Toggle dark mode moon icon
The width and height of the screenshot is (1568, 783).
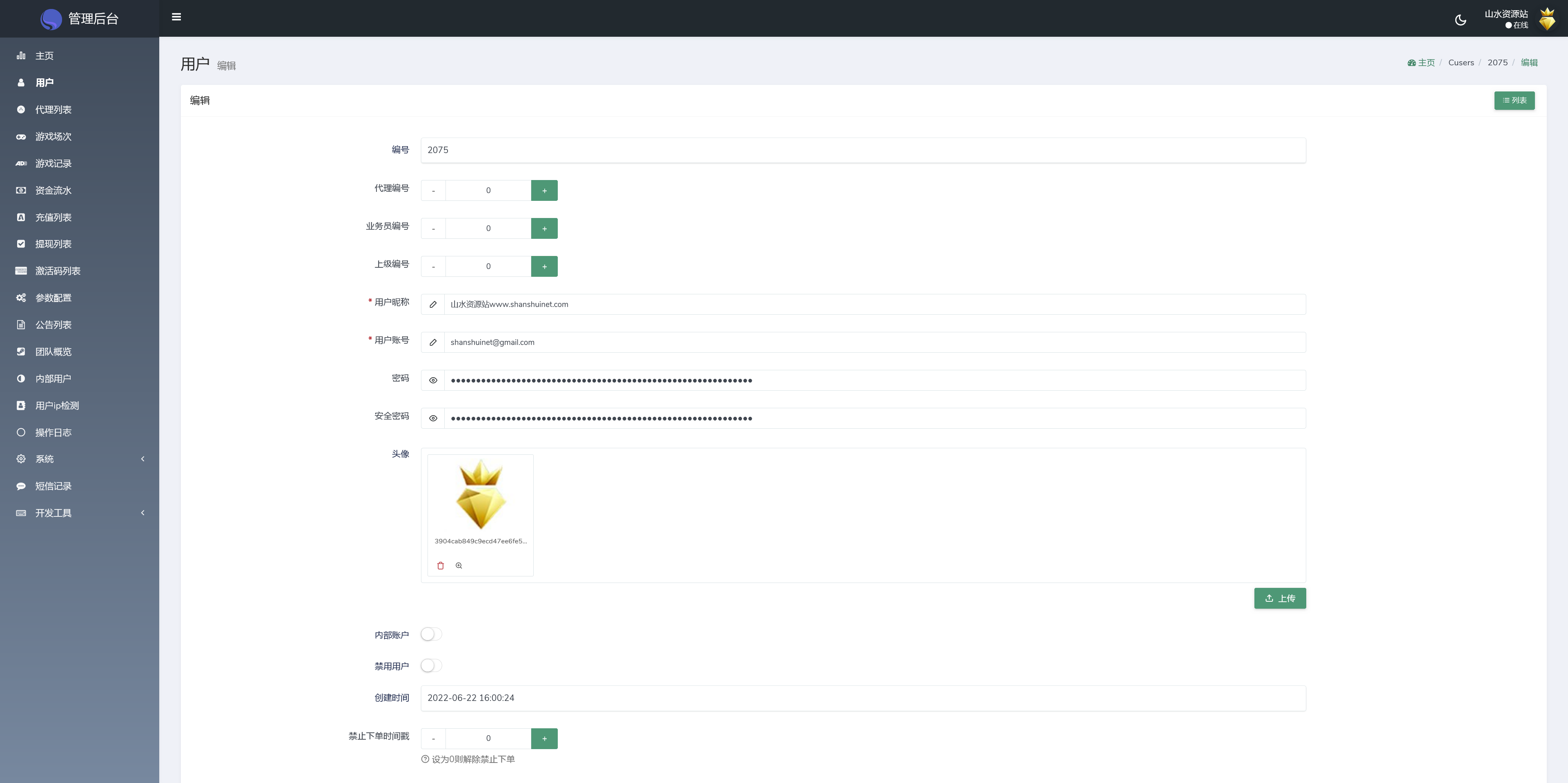point(1460,20)
